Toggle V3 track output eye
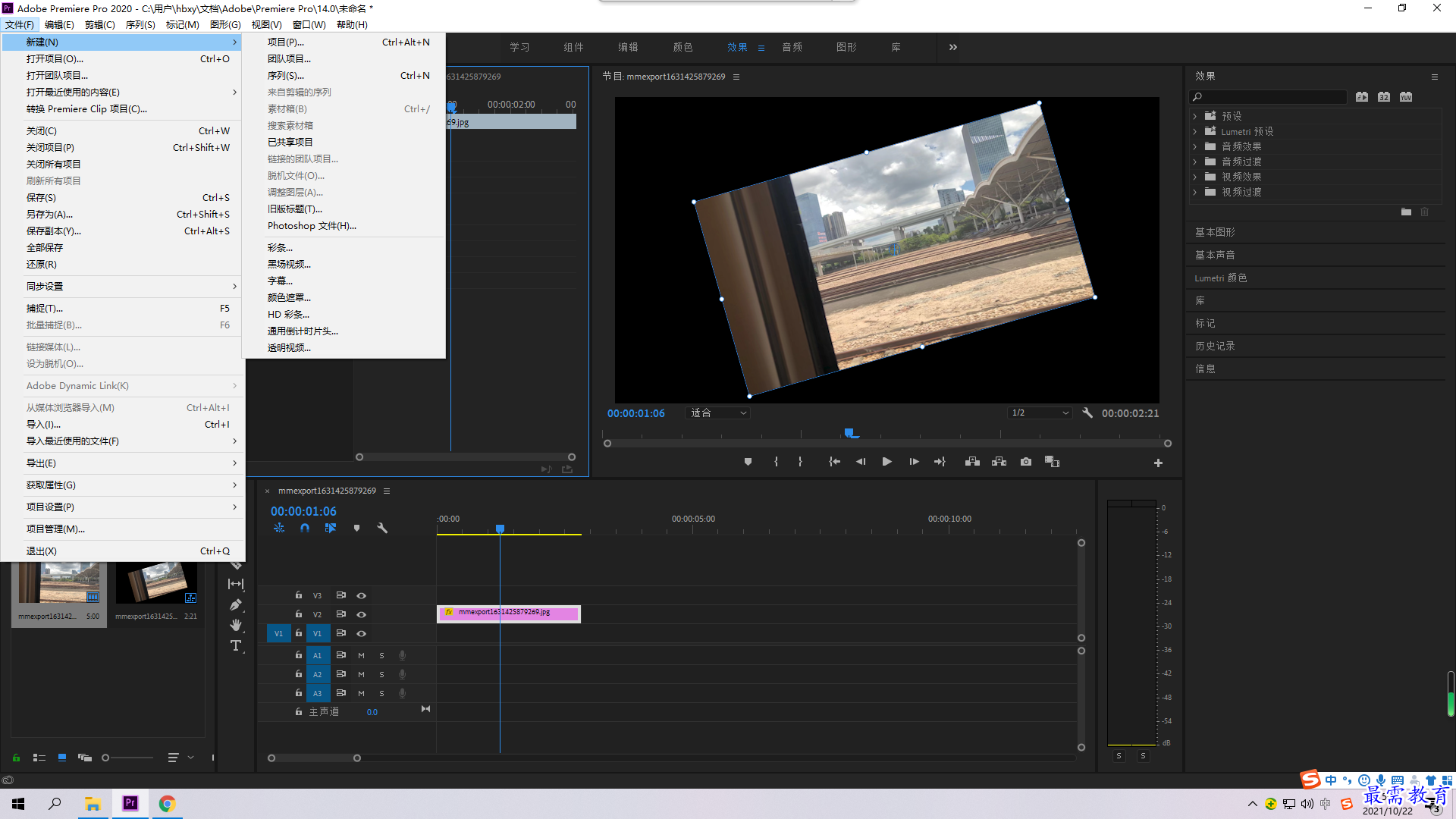1456x819 pixels. (x=362, y=595)
